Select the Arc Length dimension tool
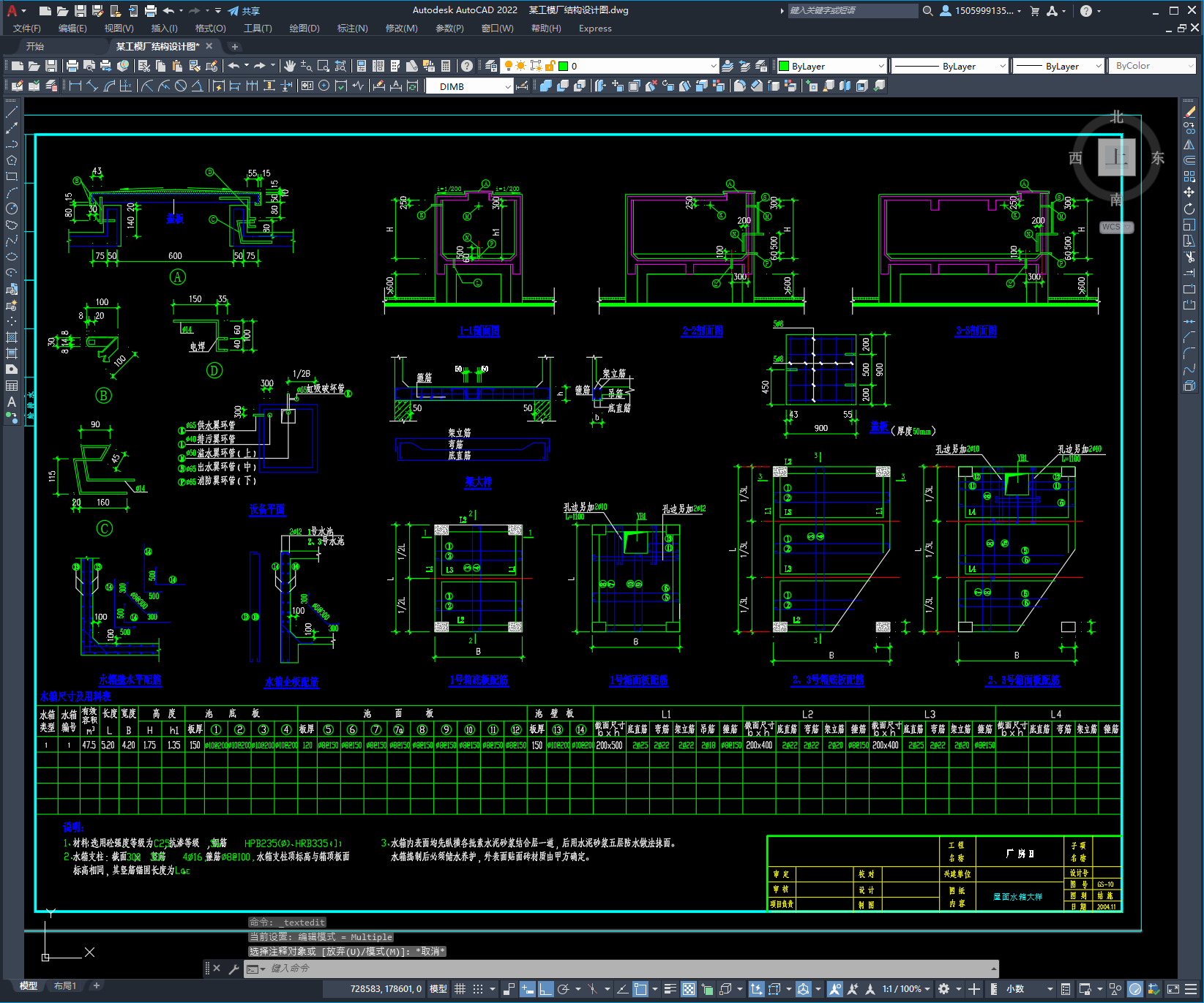 pyautogui.click(x=109, y=86)
